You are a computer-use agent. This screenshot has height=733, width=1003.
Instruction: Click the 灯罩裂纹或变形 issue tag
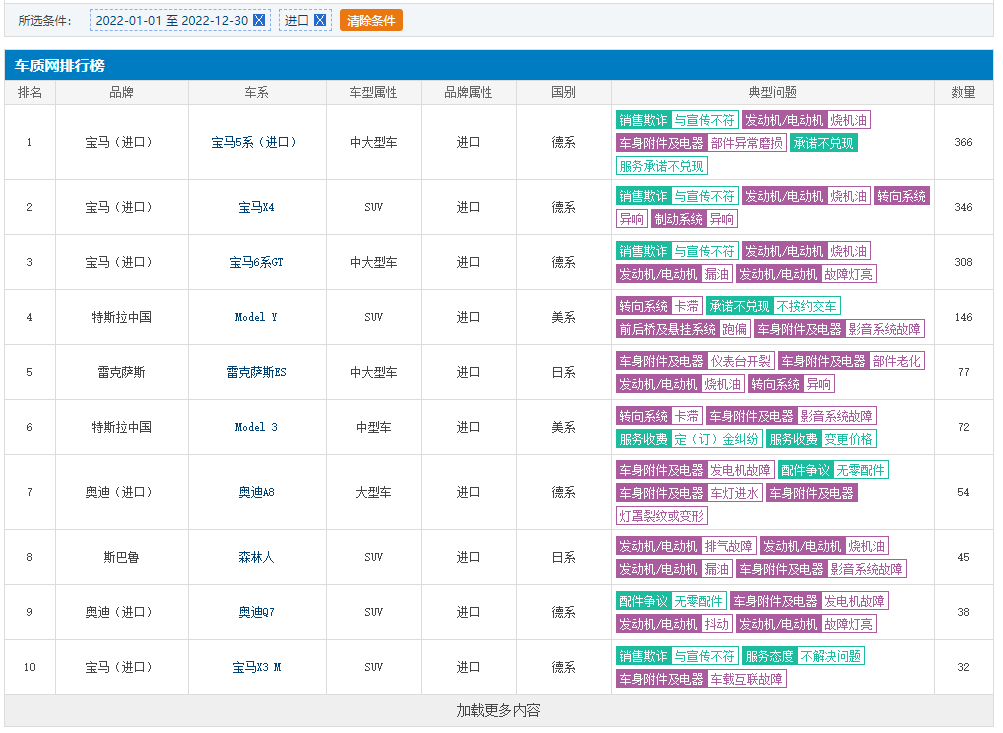[x=662, y=516]
